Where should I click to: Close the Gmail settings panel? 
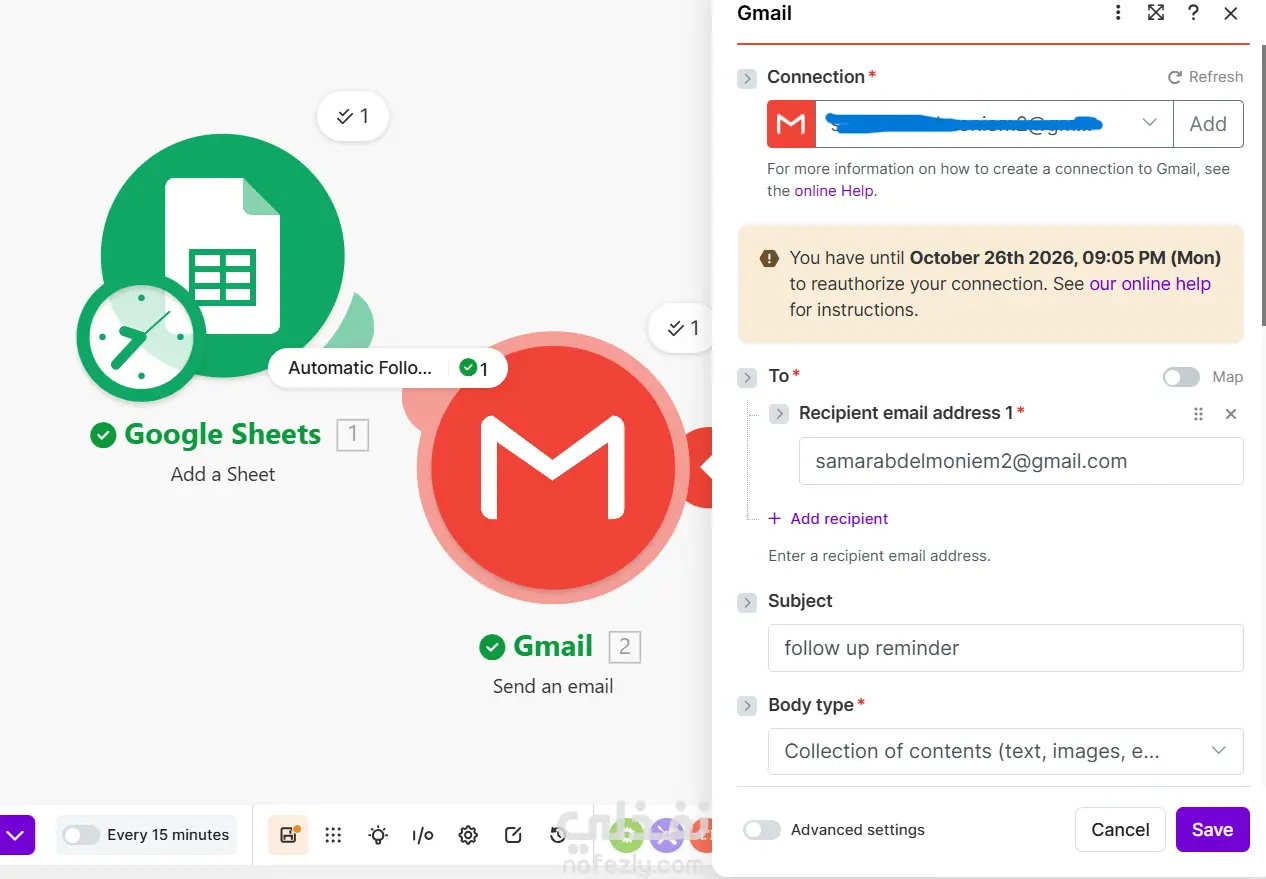point(1231,13)
